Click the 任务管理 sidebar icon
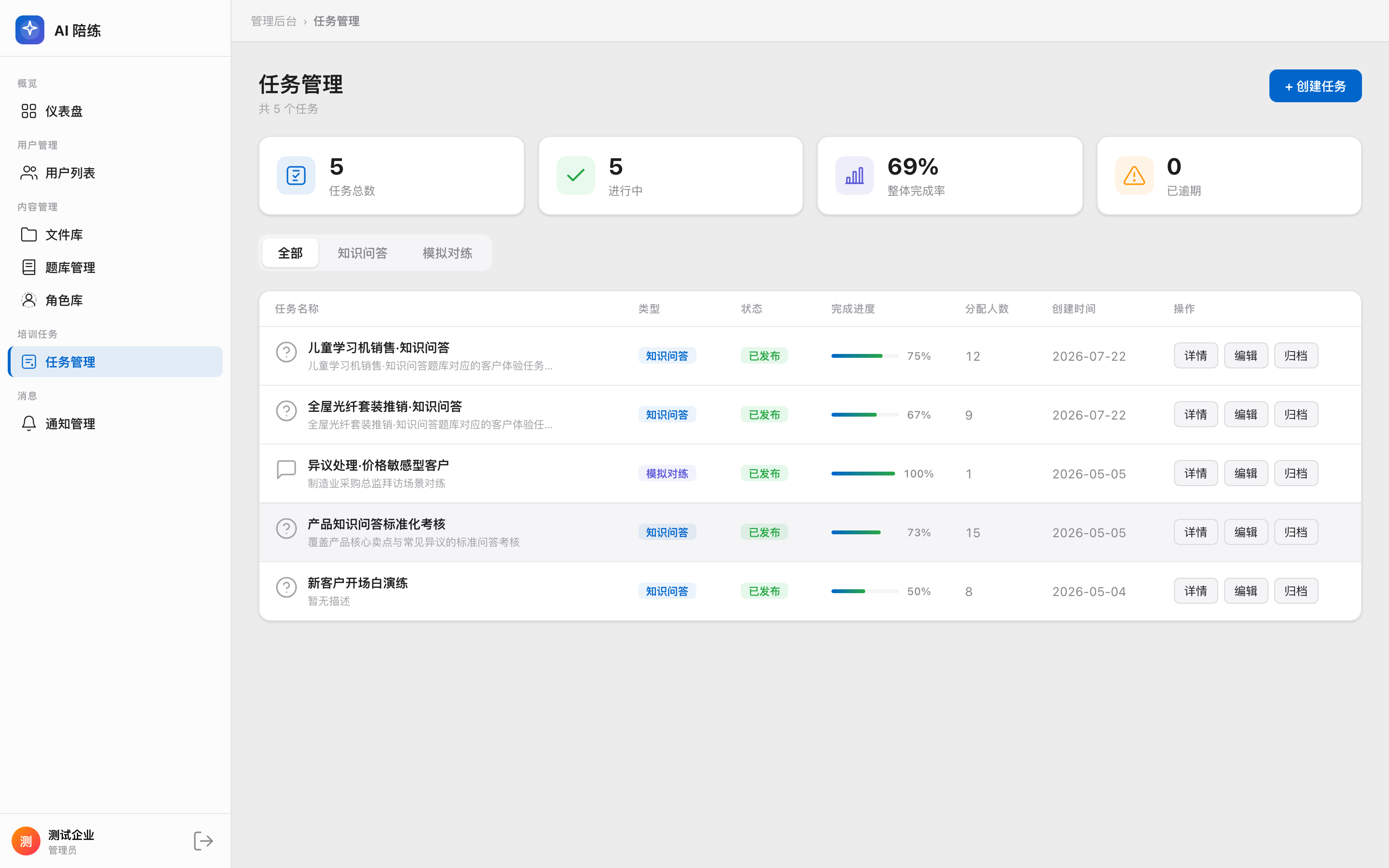The image size is (1389, 868). click(29, 362)
